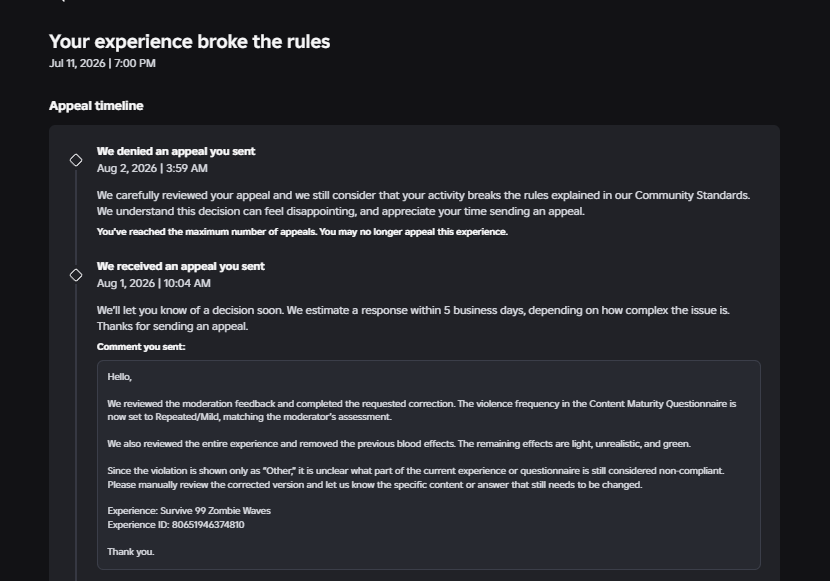Screen dimensions: 830x581
Task: Click the 'We denied an appeal you sent' heading
Action: [x=176, y=151]
